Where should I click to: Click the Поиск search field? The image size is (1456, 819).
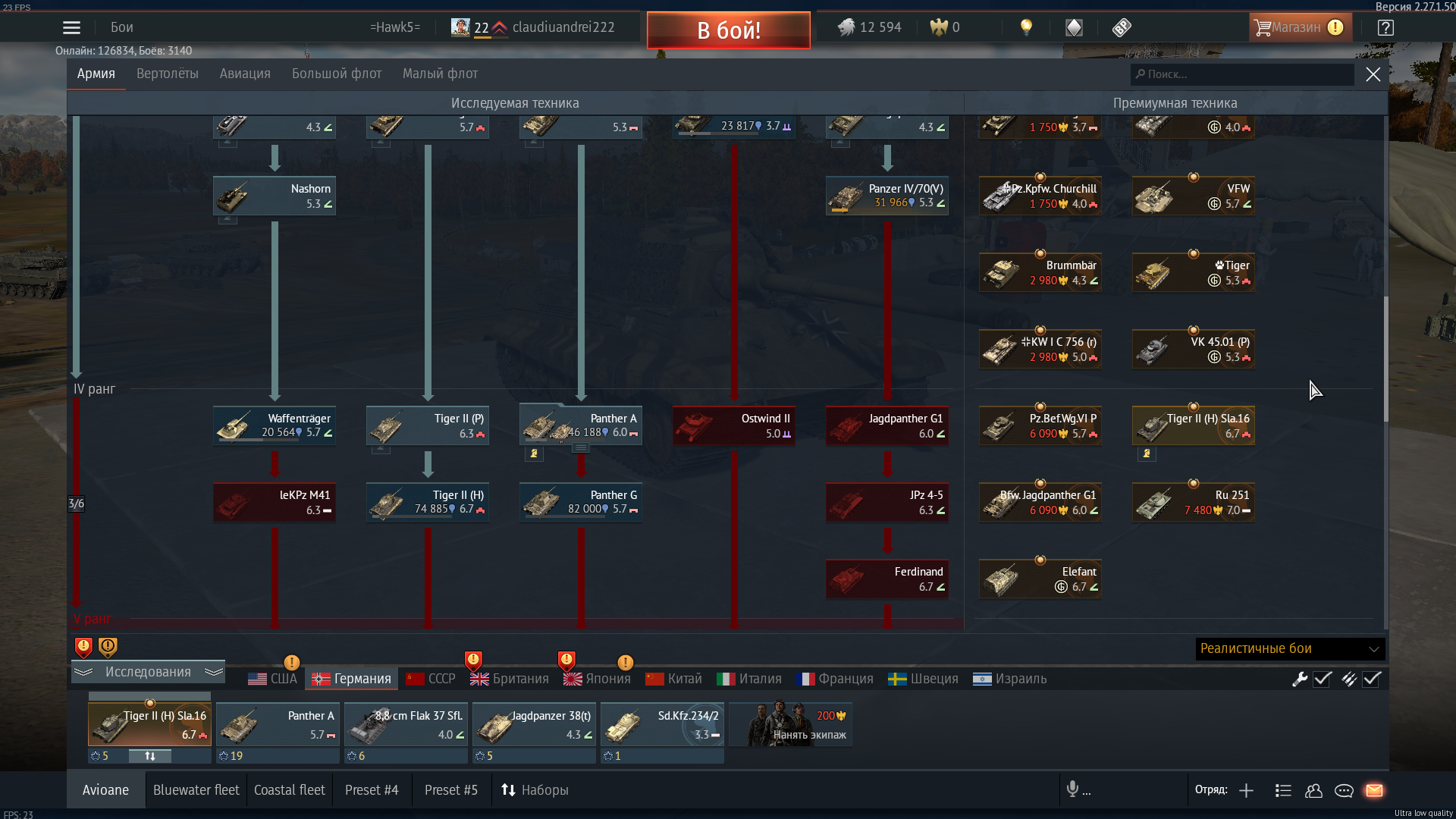click(x=1242, y=74)
